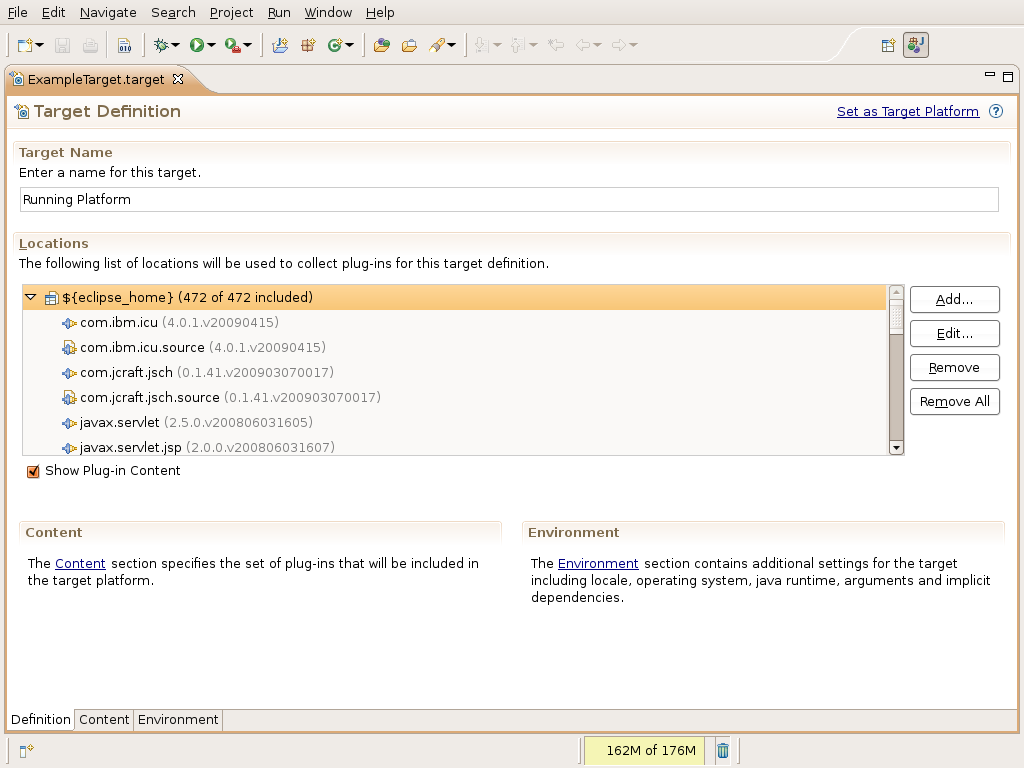Click the Previous Annotation icon
Screen dimensions: 1024x768
tap(517, 45)
